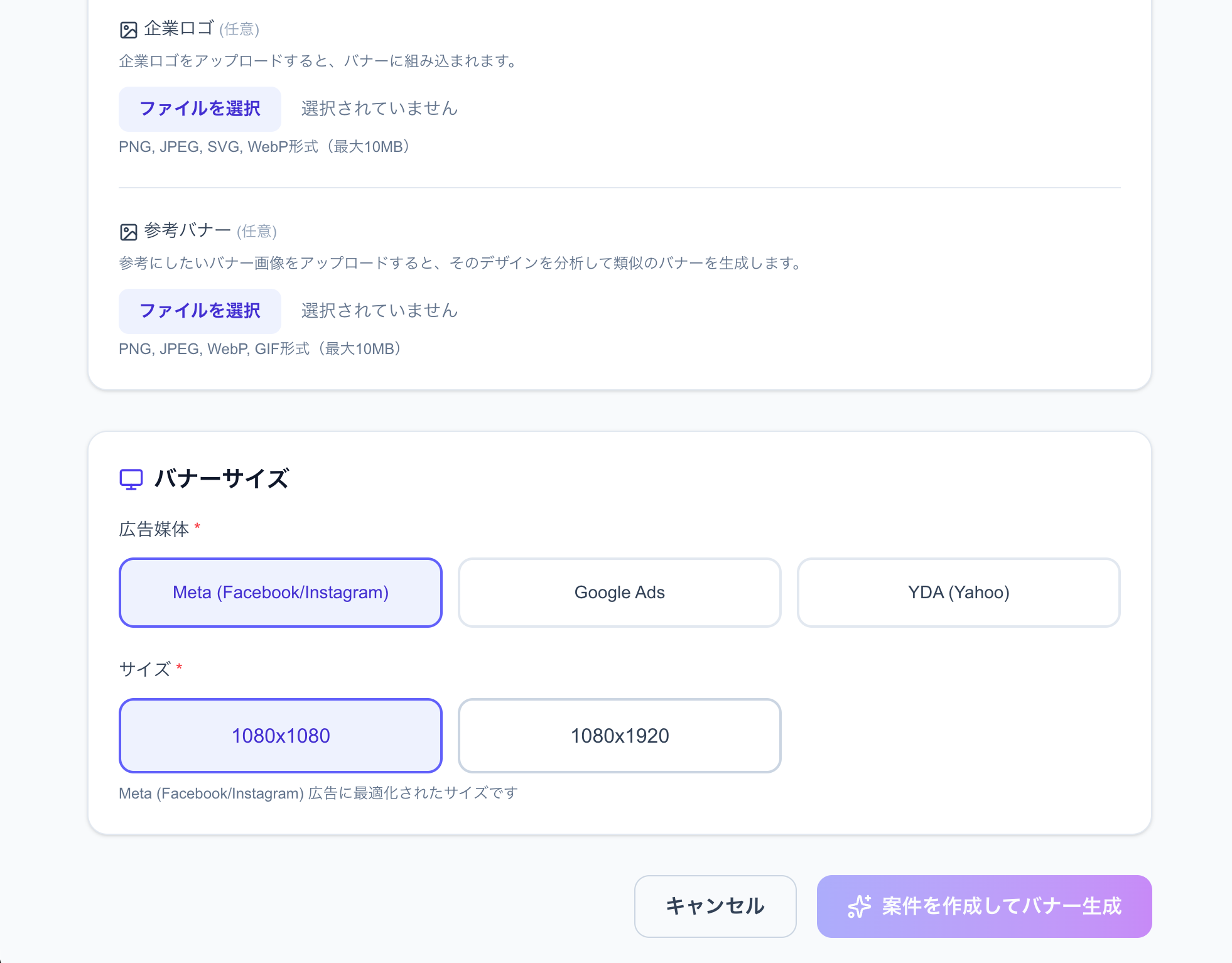Viewport: 1232px width, 963px height.
Task: Click the キャンセル button
Action: (x=715, y=907)
